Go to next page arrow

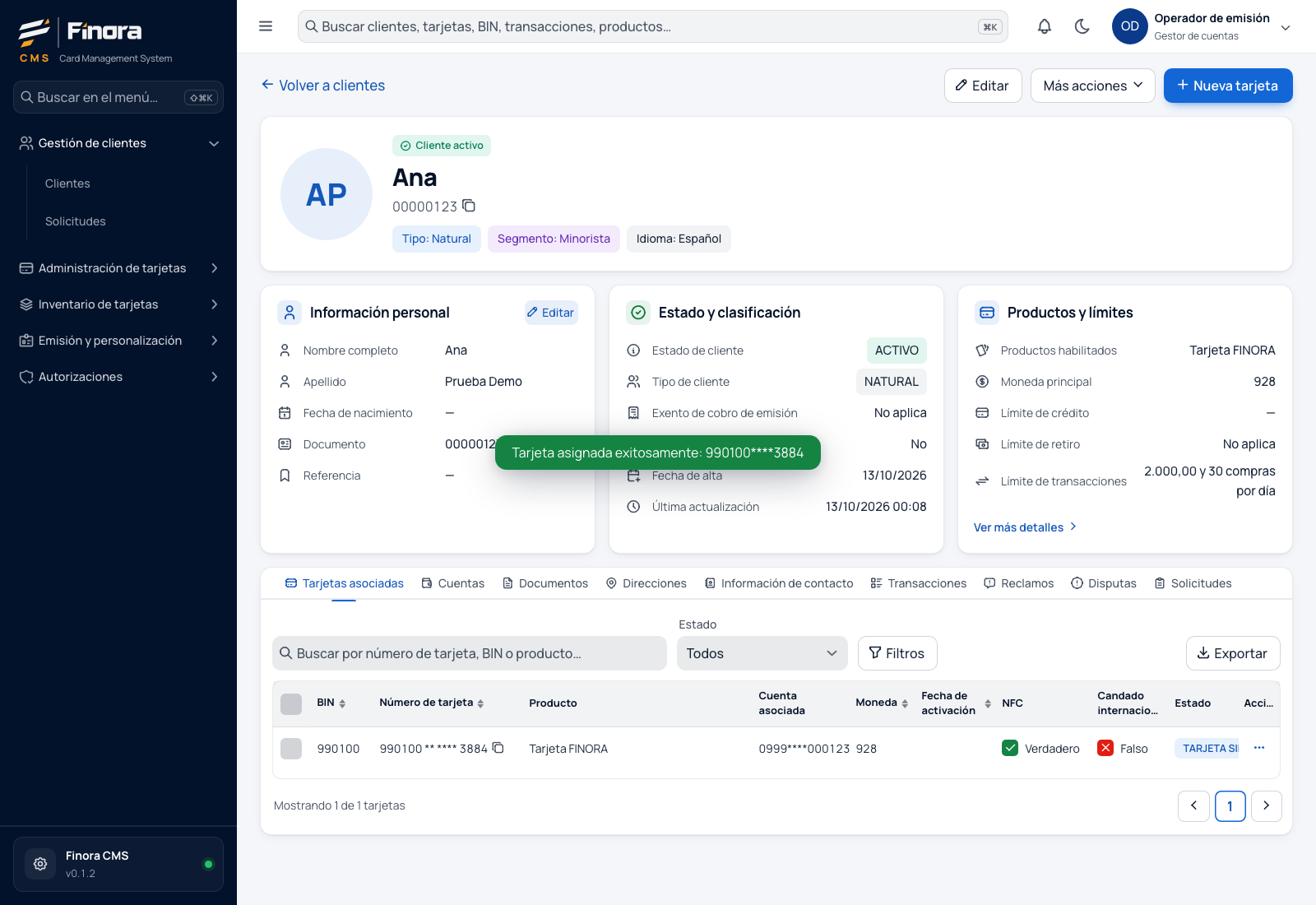(x=1267, y=806)
